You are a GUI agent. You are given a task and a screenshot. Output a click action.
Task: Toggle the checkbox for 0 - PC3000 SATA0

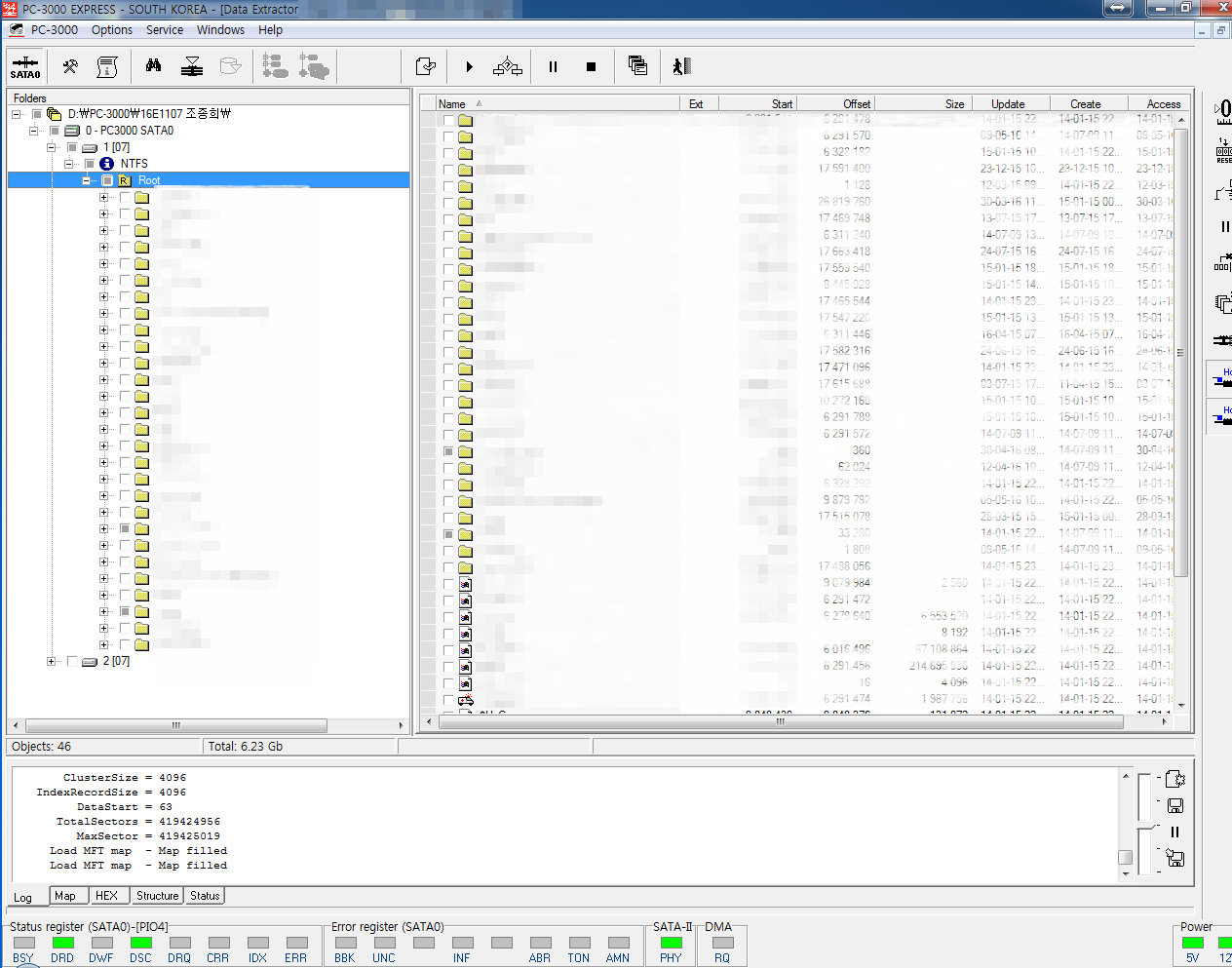[x=55, y=131]
